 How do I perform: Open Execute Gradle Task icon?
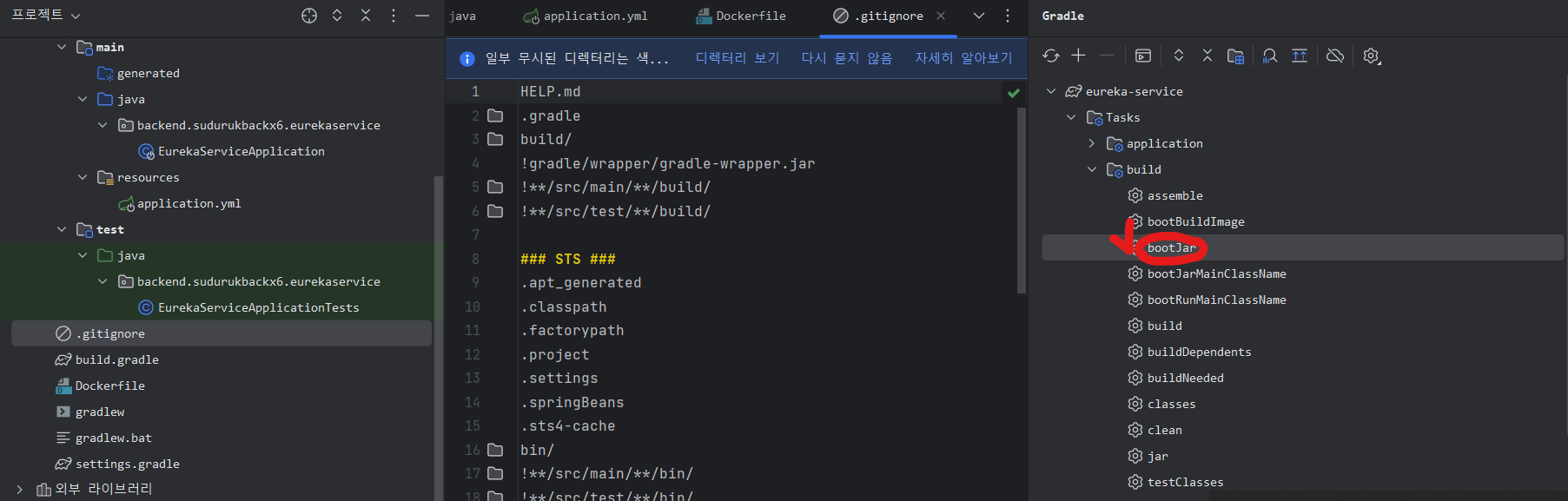point(1143,56)
